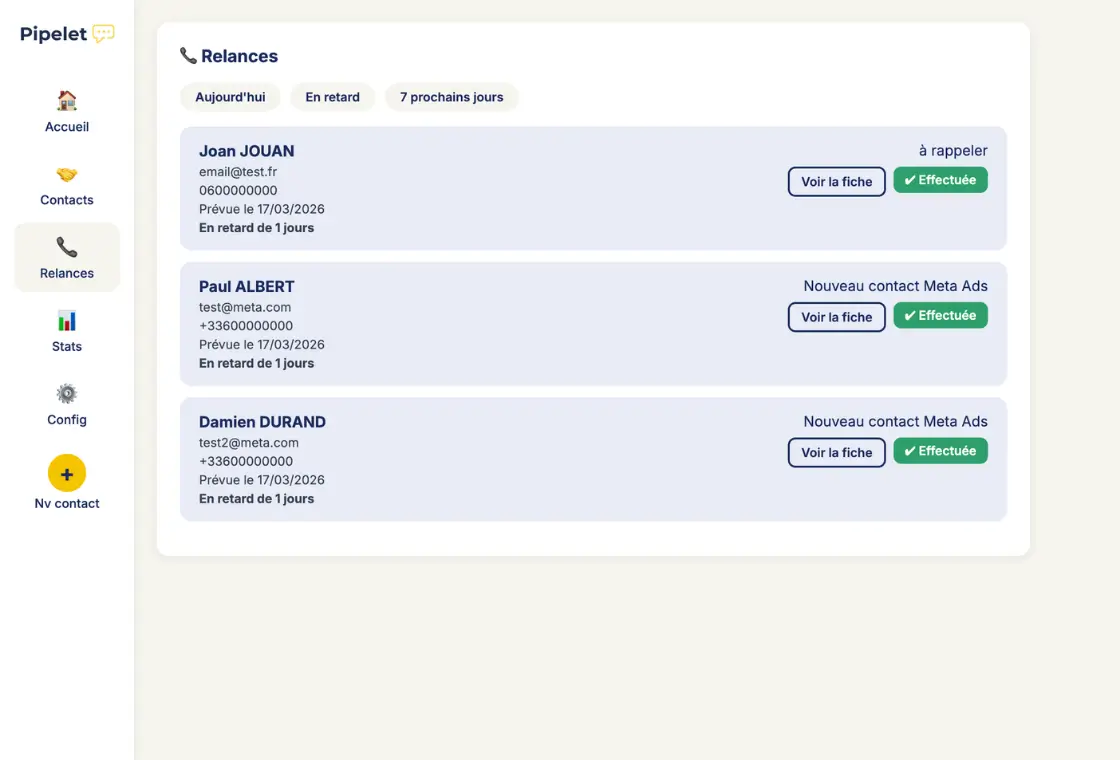Click the à rappeler label on Joan's card
1120x760 pixels.
pos(951,150)
